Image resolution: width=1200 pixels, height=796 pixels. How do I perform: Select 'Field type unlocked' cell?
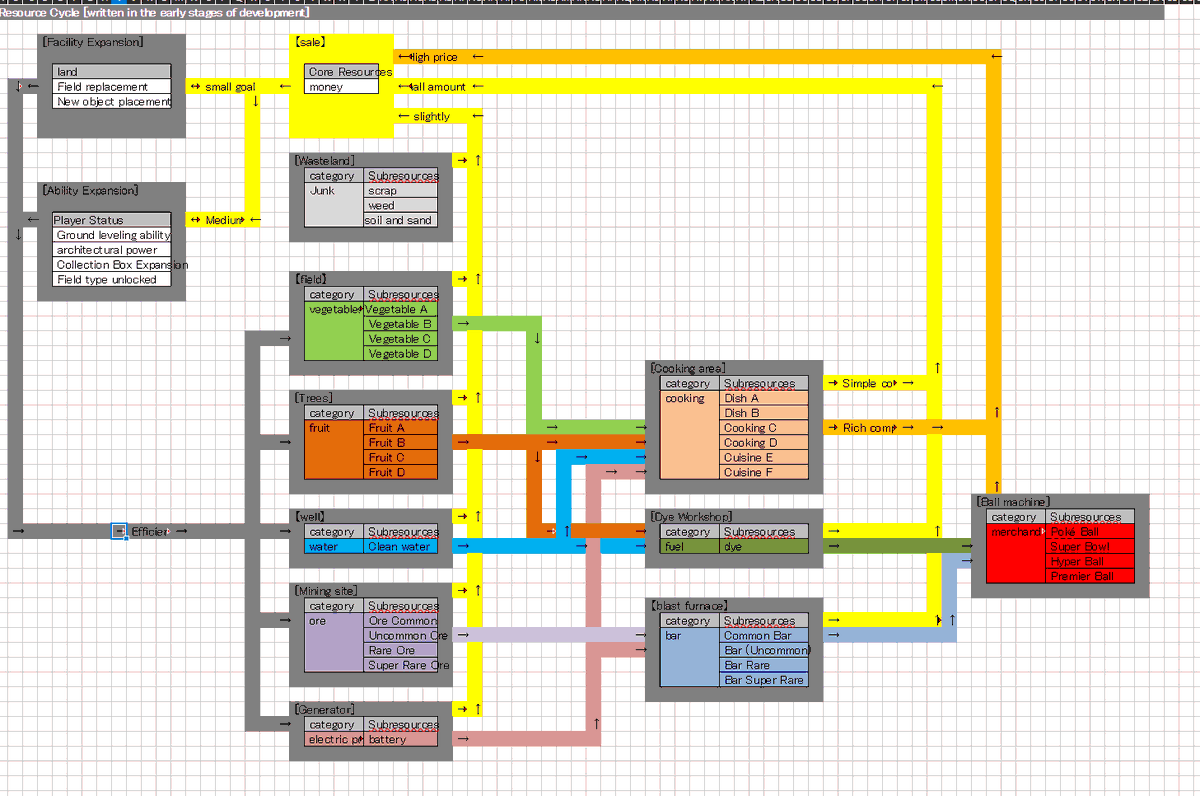(x=112, y=280)
